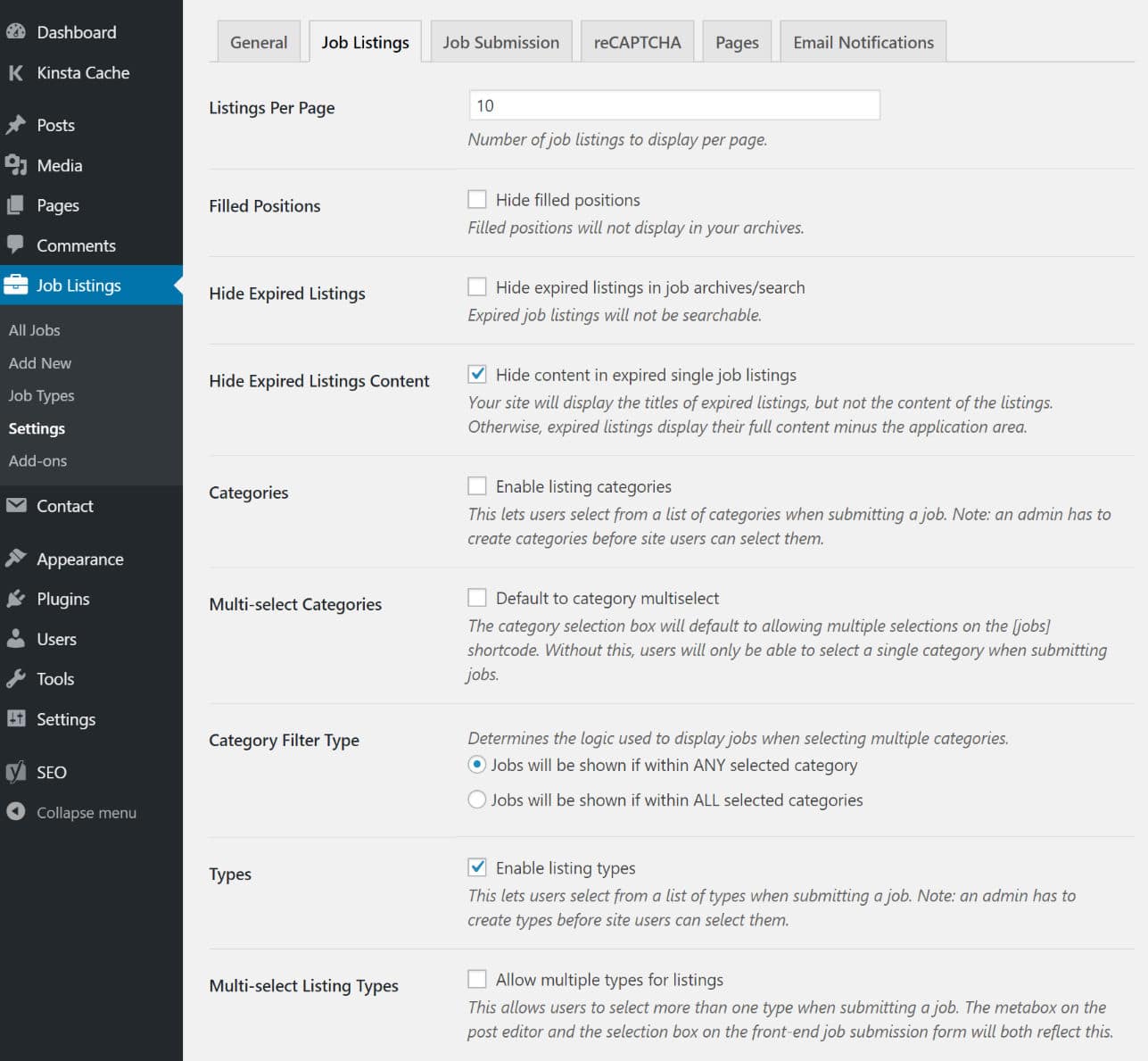Go to the Add-ons page
Viewport: 1148px width, 1061px height.
pyautogui.click(x=37, y=460)
